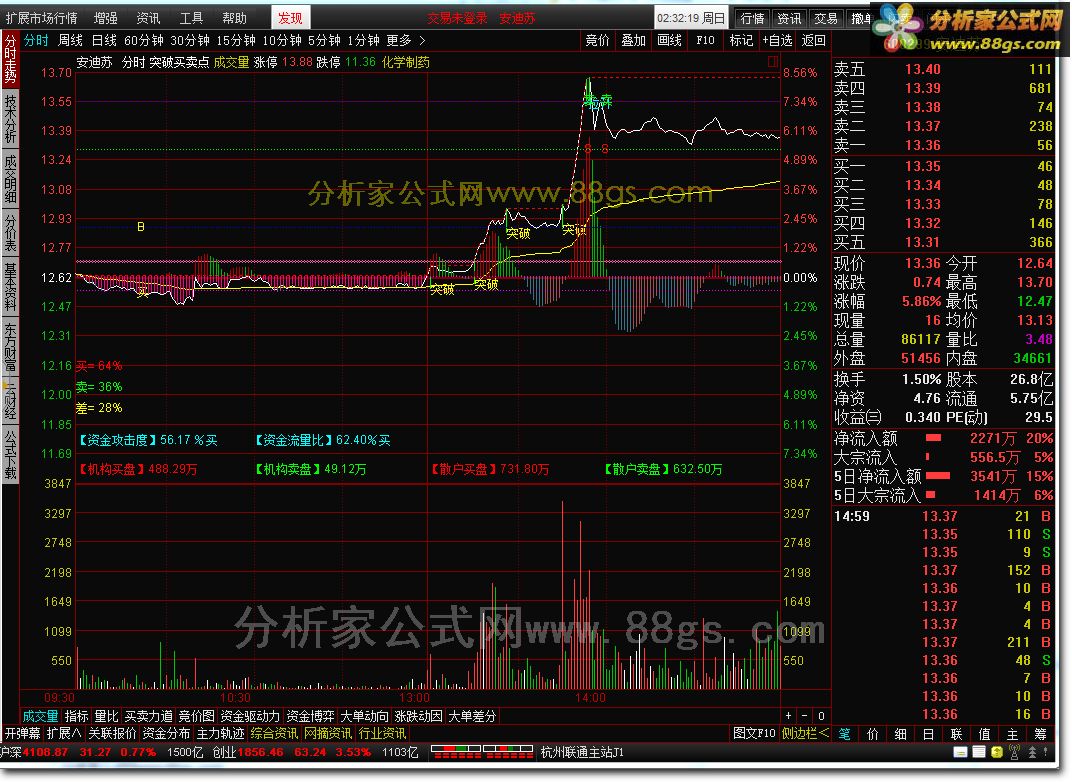Click the - button to remove sub-chart
Viewport: 1072px width, 782px height.
click(805, 716)
